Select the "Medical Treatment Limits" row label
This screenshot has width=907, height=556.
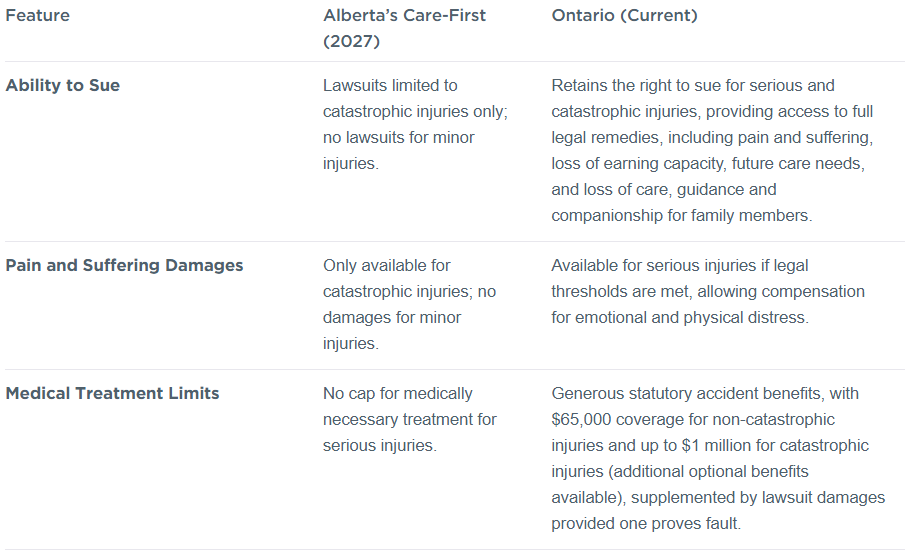(112, 394)
